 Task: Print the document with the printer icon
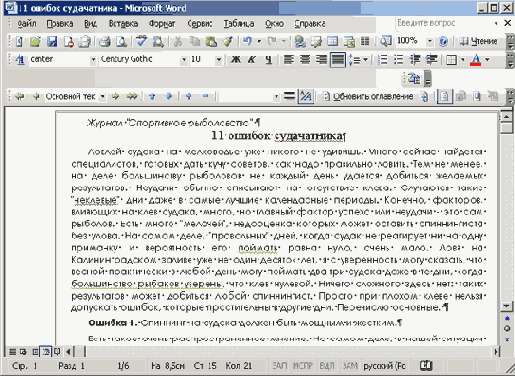tap(105, 41)
